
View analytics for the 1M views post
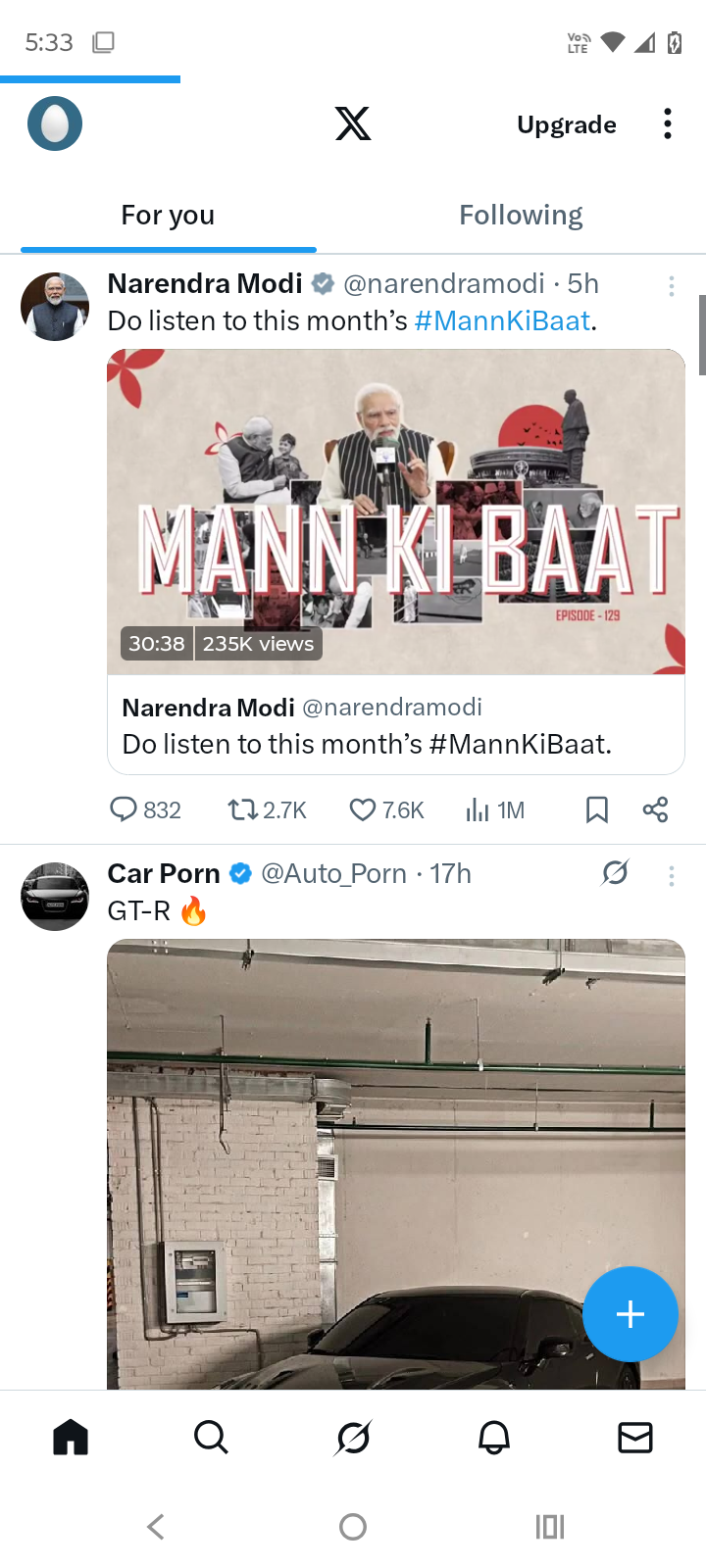(x=478, y=809)
